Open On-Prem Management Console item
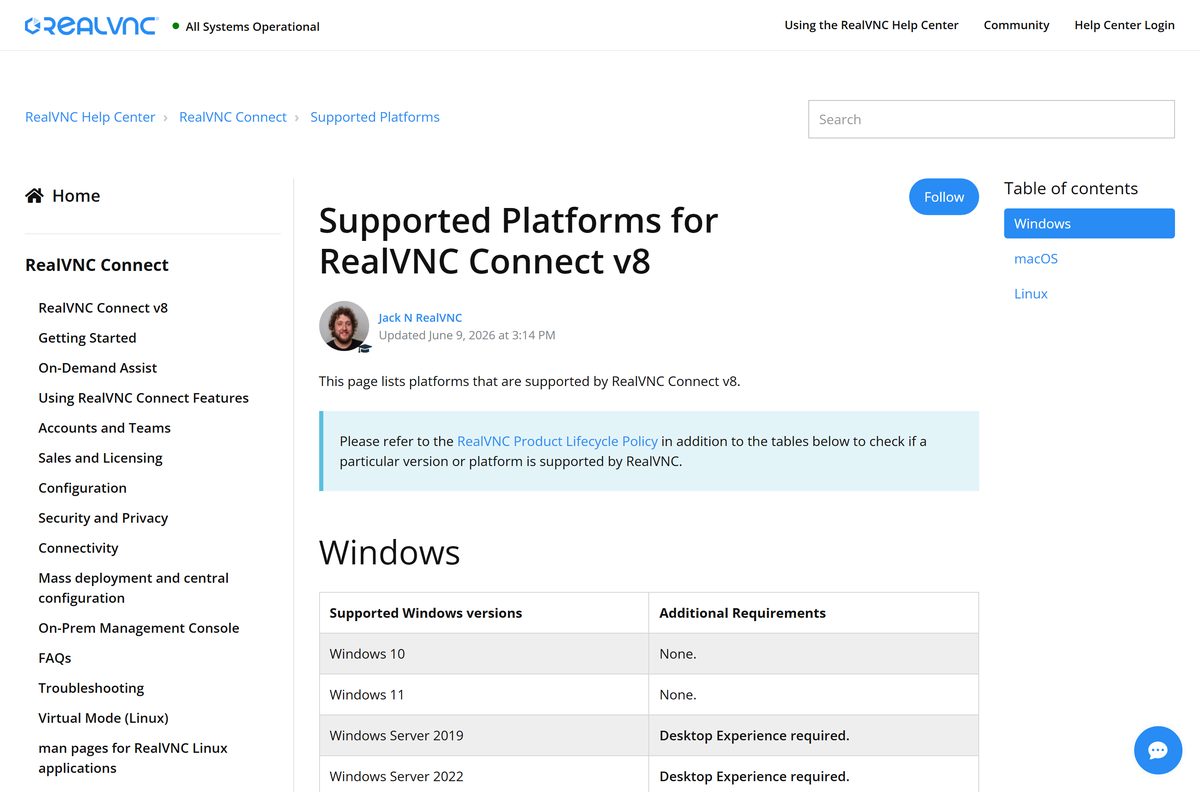The width and height of the screenshot is (1200, 792). coord(138,627)
